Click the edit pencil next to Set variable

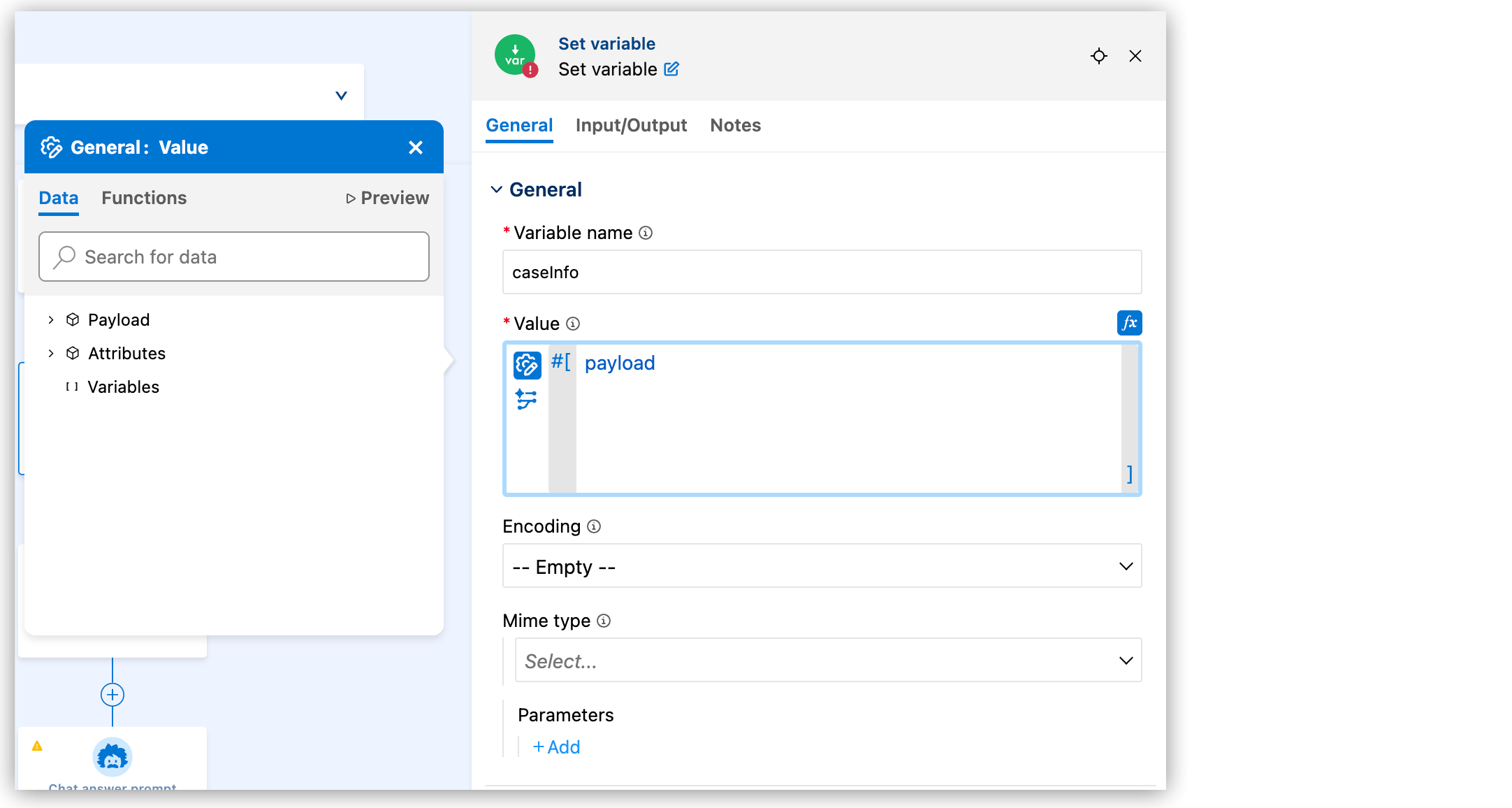[x=672, y=69]
